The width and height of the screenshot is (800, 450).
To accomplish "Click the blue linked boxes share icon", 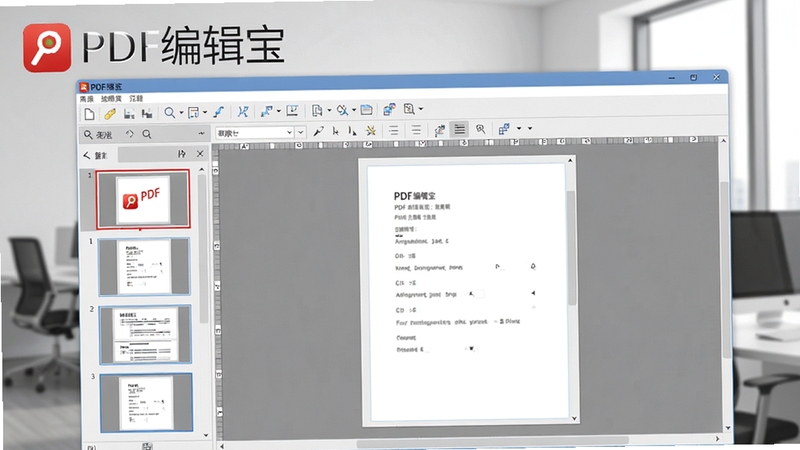I will point(389,109).
